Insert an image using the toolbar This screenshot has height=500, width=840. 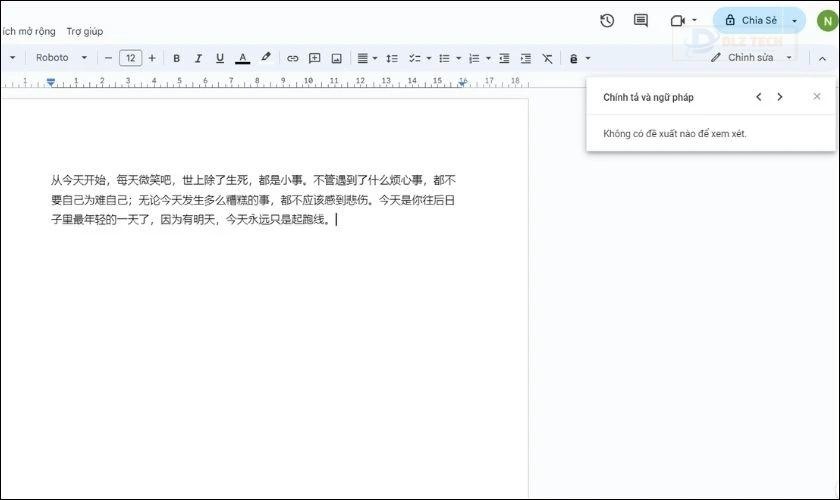coord(336,58)
